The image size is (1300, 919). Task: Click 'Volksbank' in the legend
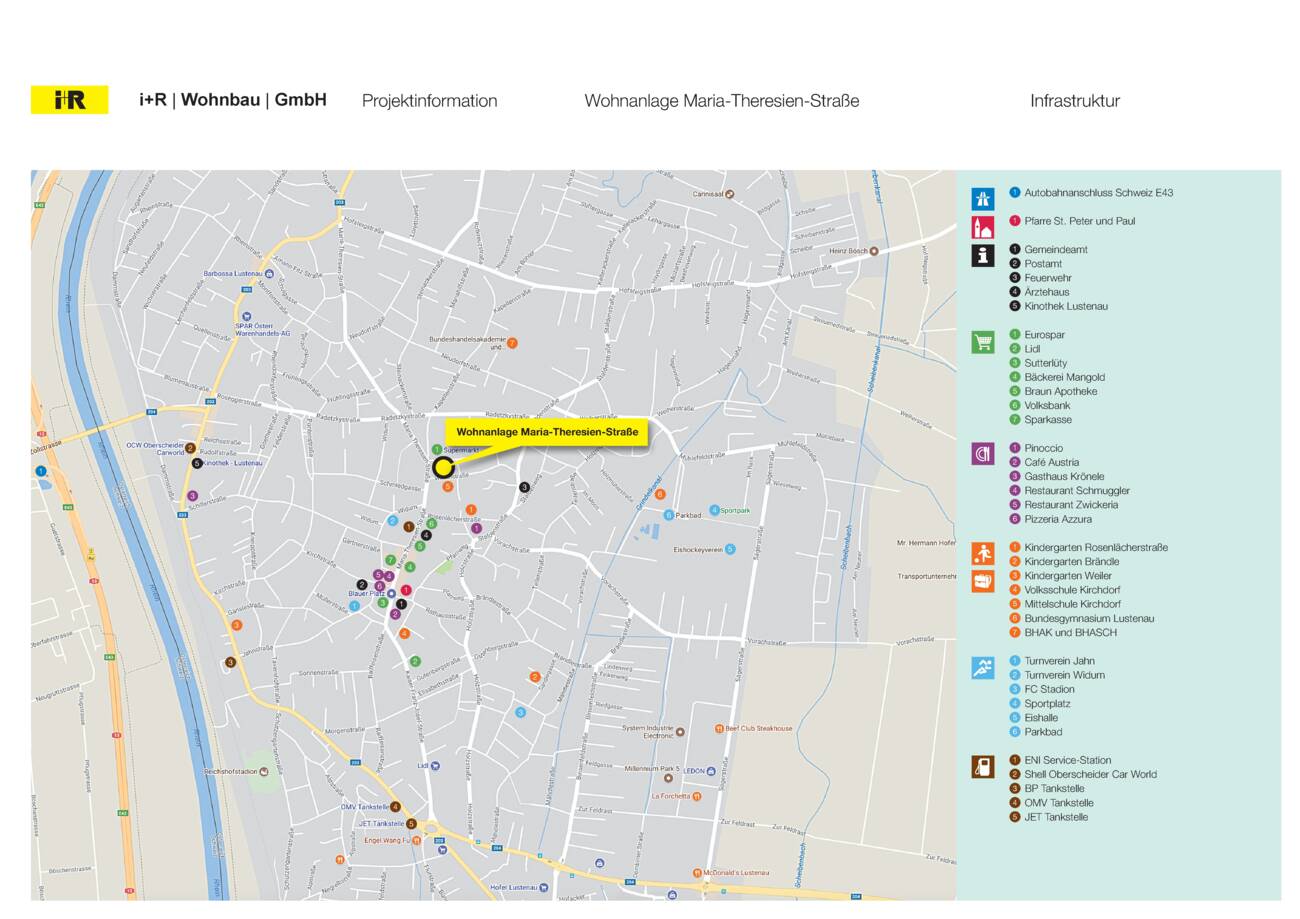[1047, 405]
